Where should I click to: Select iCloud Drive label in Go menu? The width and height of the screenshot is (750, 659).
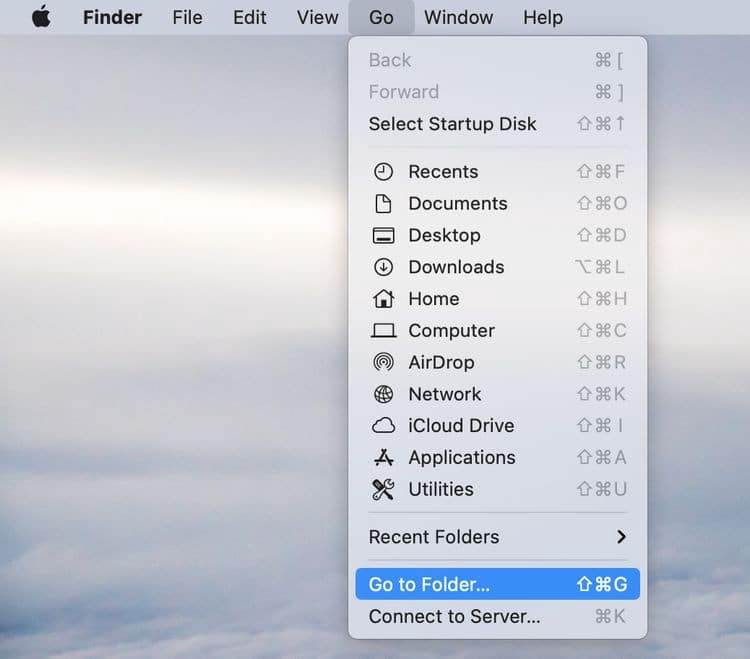[x=461, y=426]
